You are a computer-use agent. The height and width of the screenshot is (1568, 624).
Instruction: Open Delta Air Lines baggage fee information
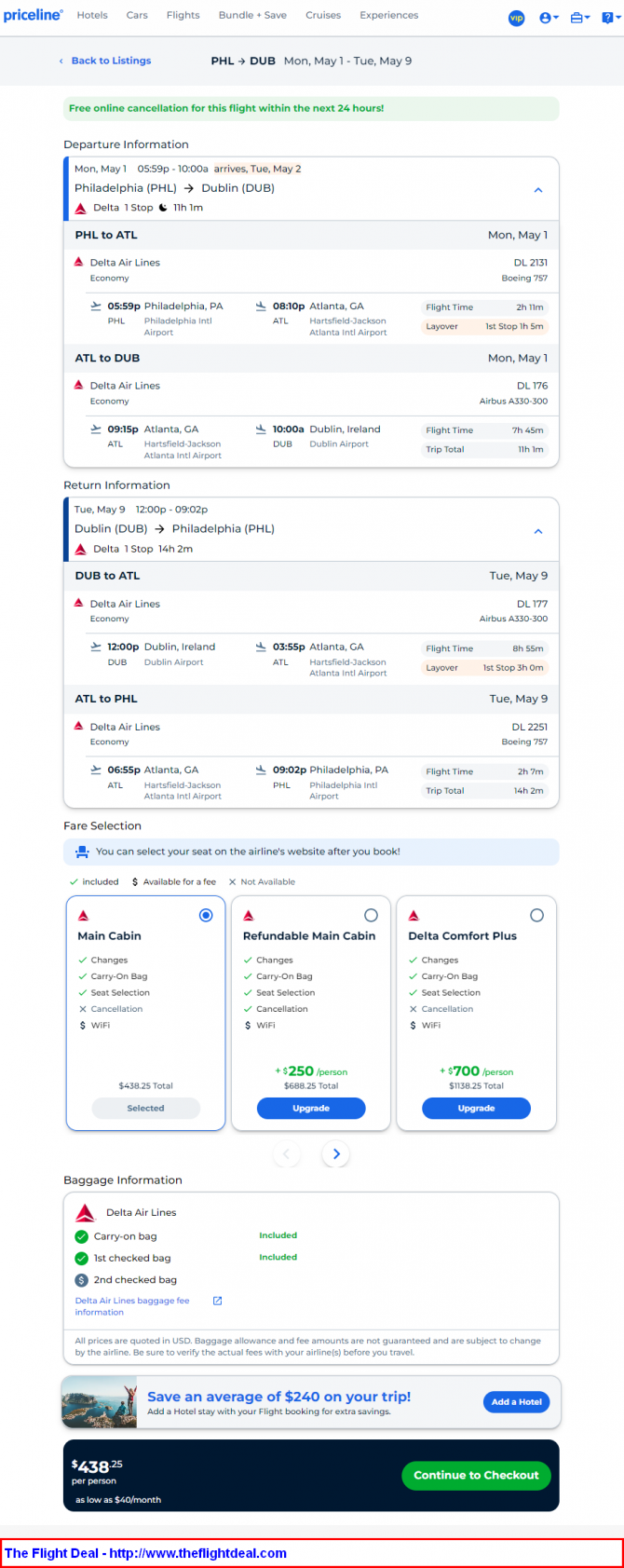coord(132,1306)
